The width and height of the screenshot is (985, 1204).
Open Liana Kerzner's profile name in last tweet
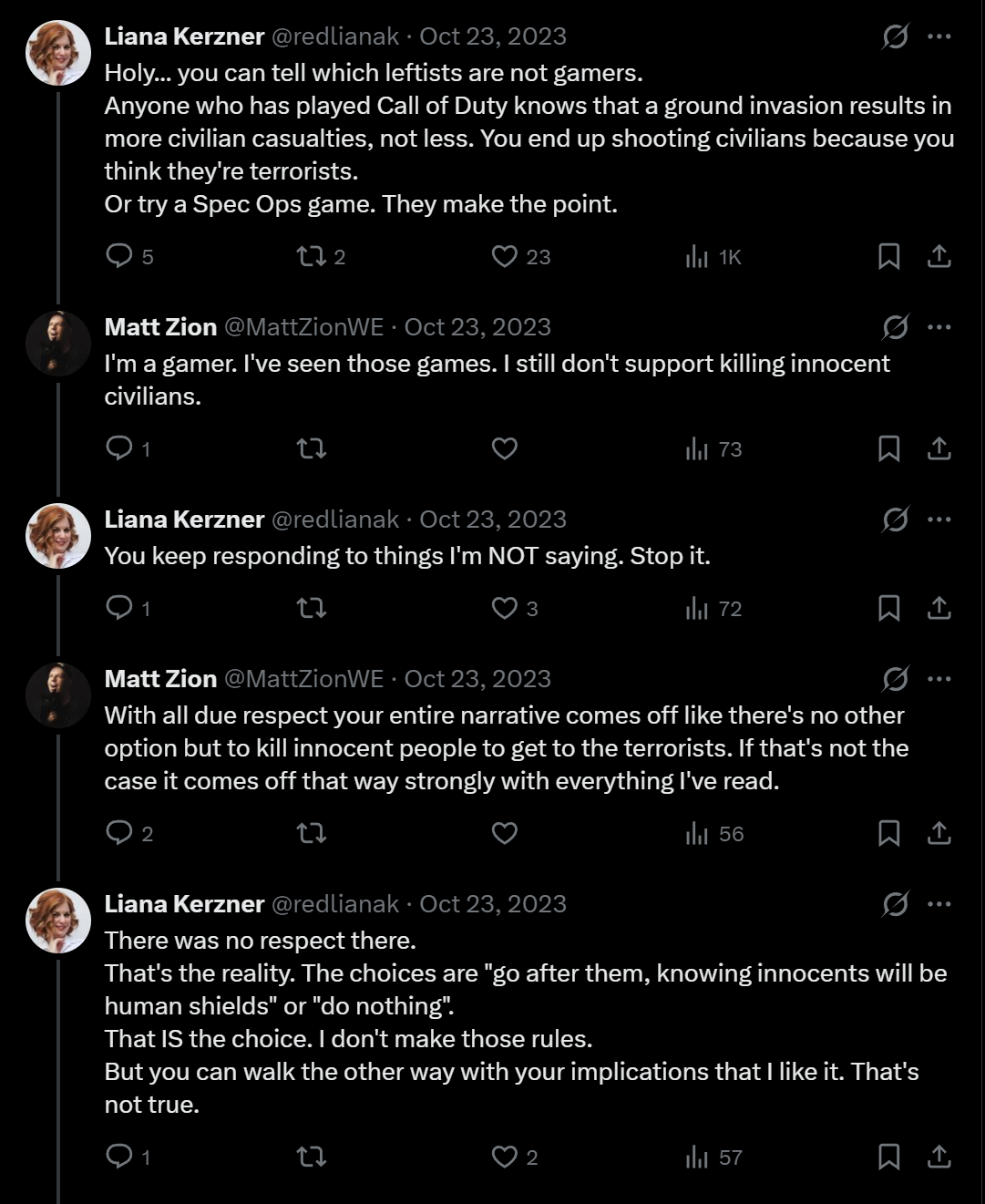[184, 904]
